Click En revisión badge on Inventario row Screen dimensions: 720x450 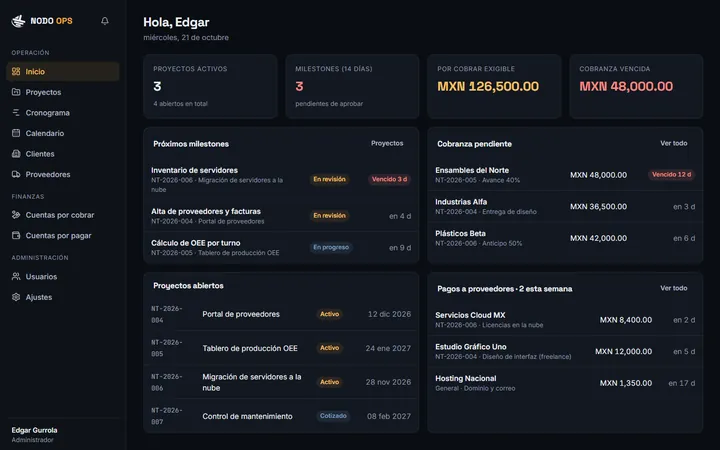coord(329,179)
